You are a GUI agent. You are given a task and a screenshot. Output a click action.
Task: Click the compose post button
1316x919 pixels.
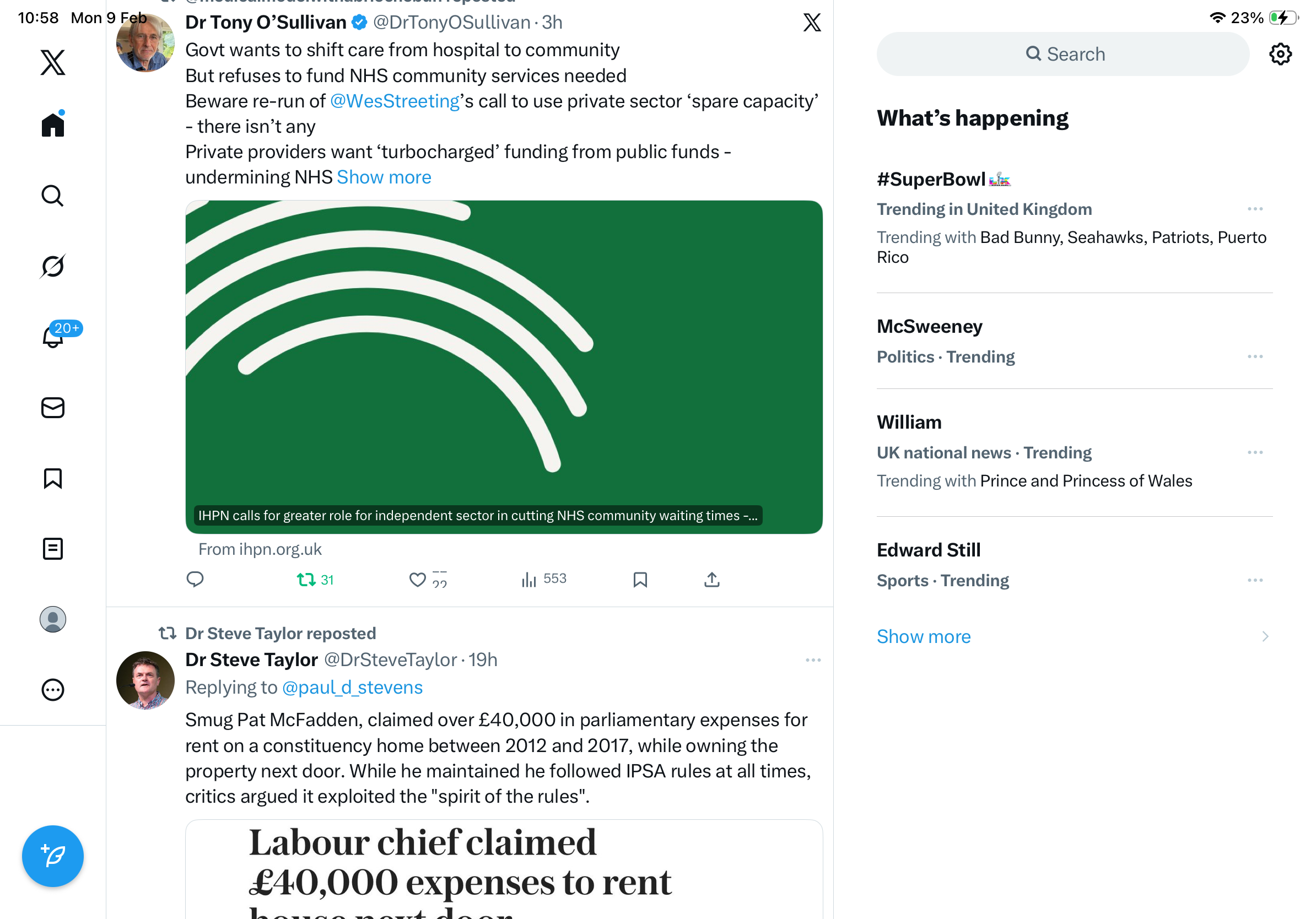(x=53, y=856)
